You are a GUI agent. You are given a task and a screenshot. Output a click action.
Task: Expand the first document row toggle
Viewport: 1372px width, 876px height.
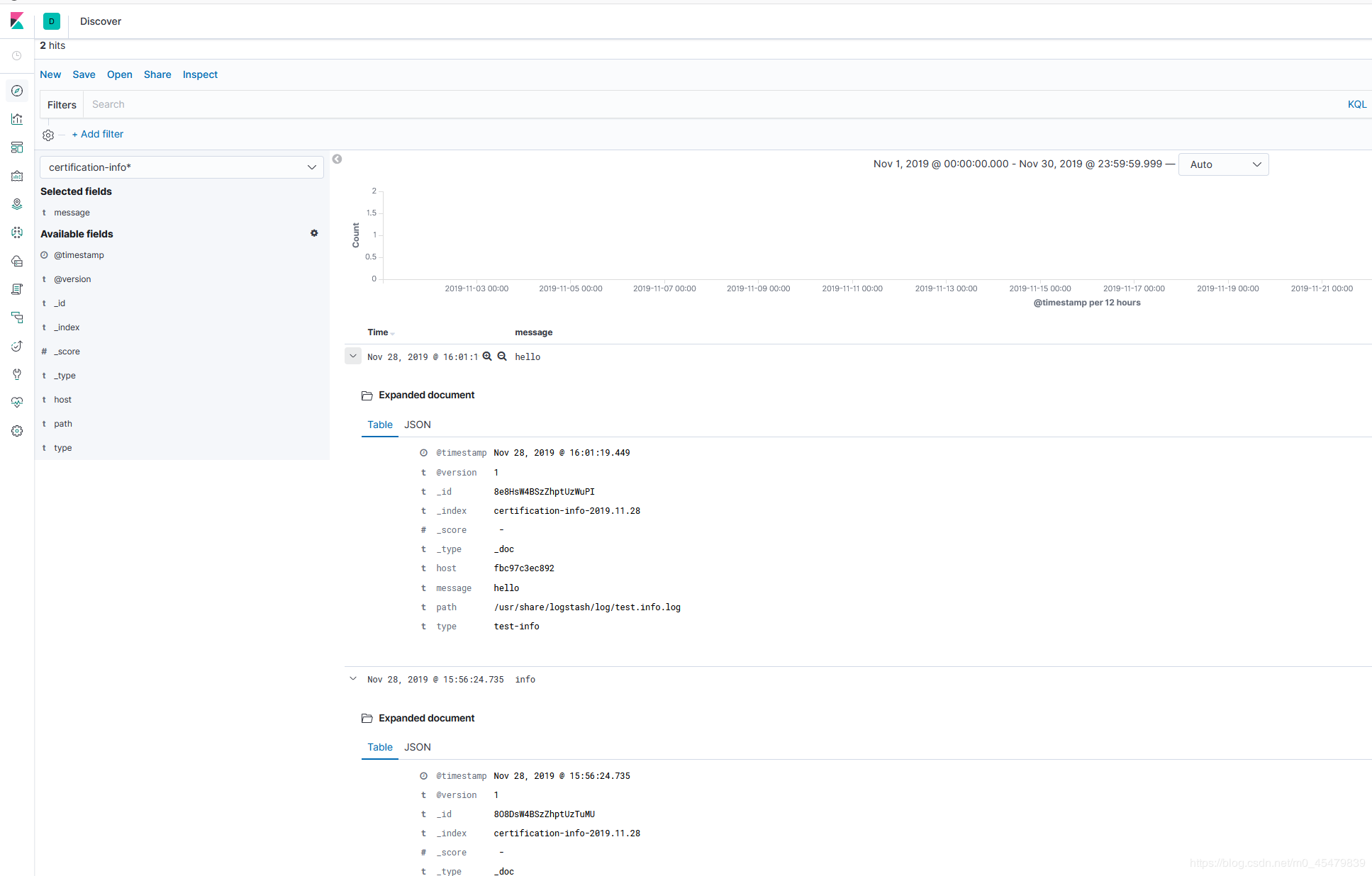pos(353,356)
